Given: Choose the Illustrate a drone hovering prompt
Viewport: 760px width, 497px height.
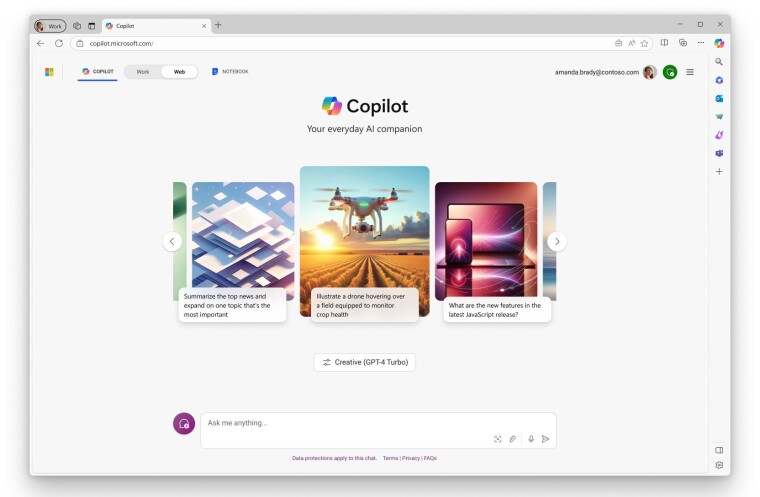Looking at the screenshot, I should point(364,305).
